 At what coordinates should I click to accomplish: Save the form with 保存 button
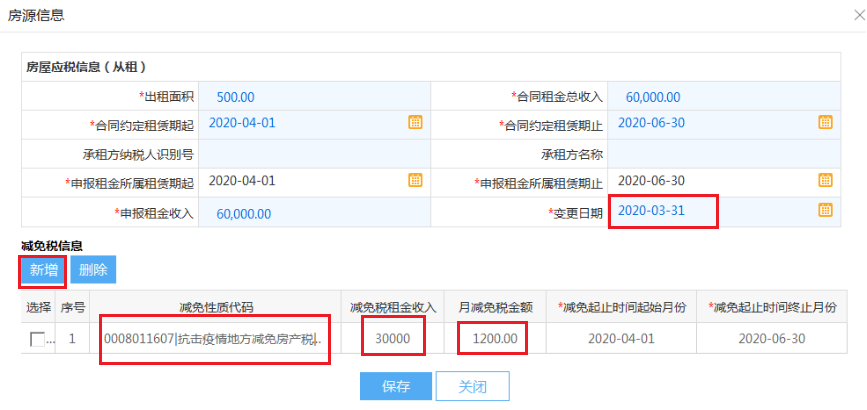(x=395, y=386)
